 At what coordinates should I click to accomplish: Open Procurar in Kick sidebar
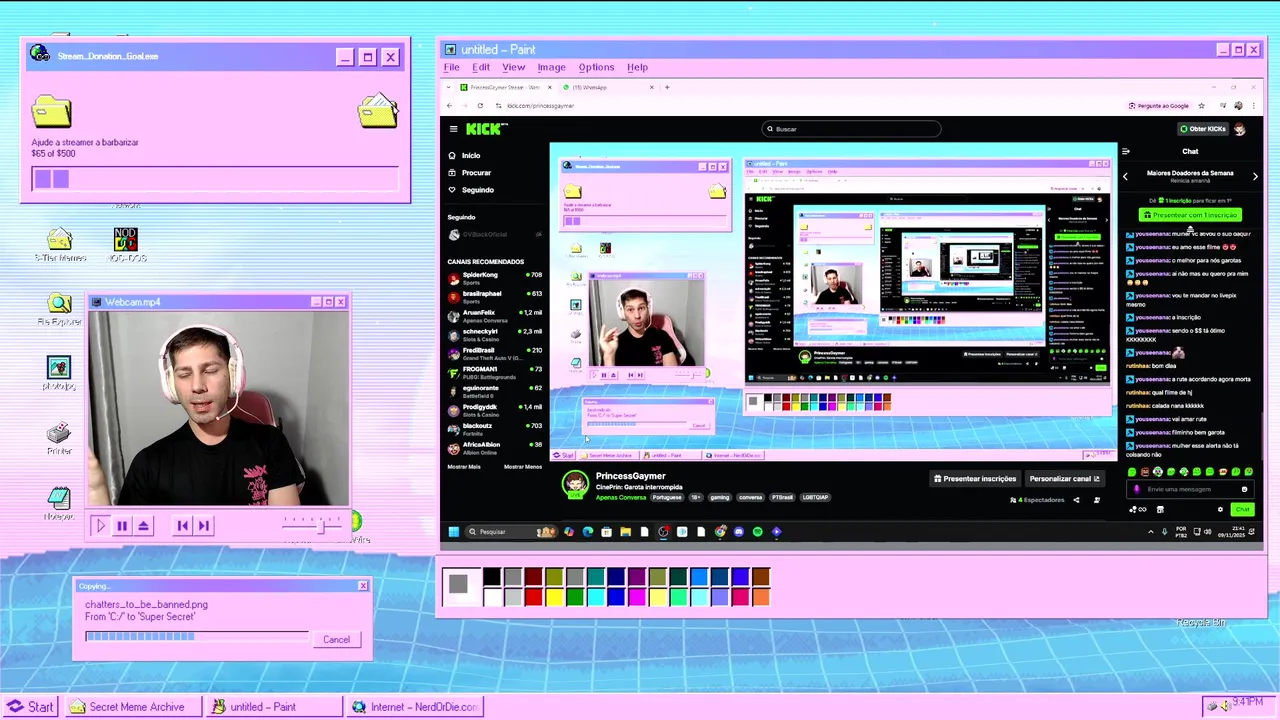click(476, 172)
